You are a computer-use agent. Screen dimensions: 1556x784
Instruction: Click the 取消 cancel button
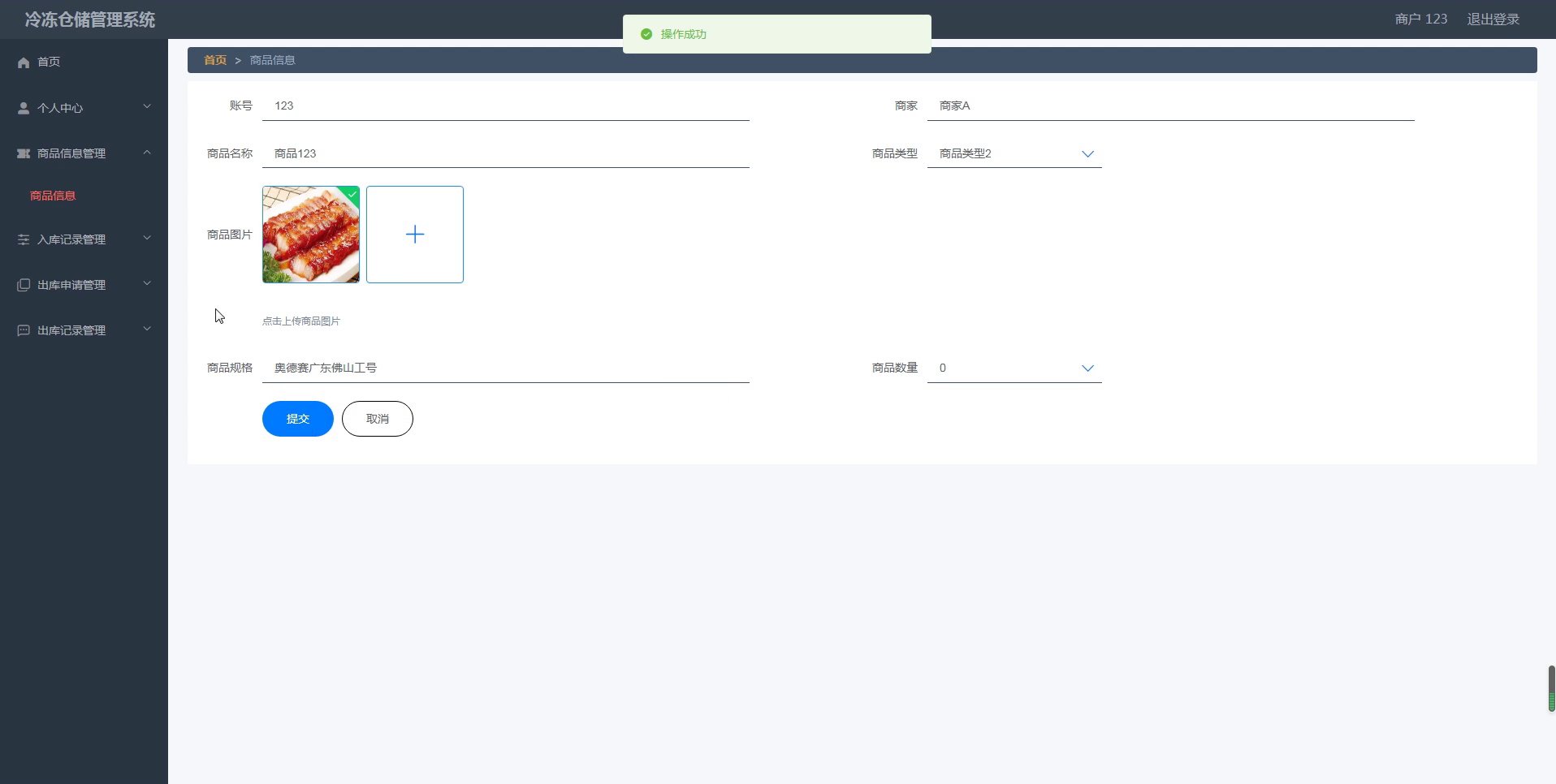coord(378,419)
